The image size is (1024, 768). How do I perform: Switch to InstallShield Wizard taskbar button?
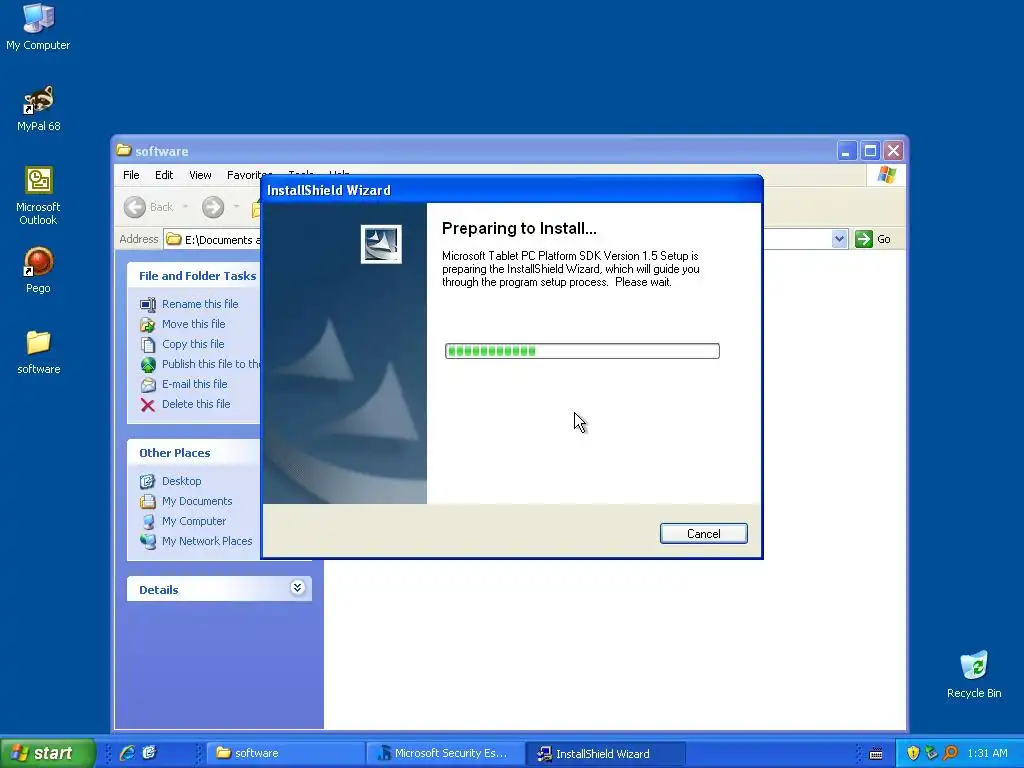point(605,753)
